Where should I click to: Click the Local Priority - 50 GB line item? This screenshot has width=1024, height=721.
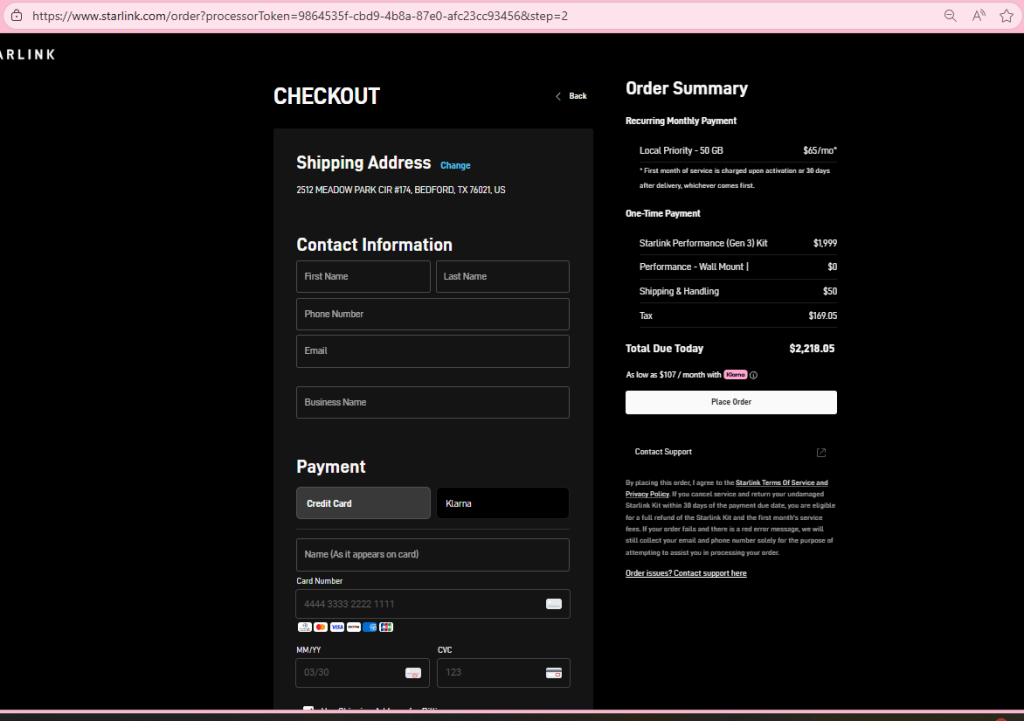[x=738, y=150]
